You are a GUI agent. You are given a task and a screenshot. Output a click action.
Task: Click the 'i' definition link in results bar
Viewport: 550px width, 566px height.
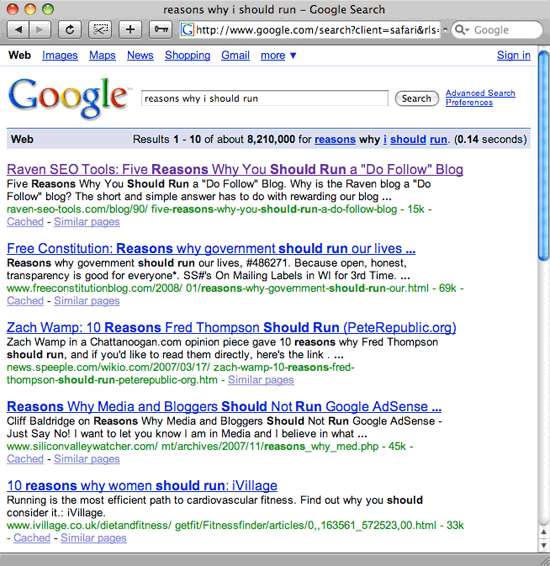coord(385,139)
